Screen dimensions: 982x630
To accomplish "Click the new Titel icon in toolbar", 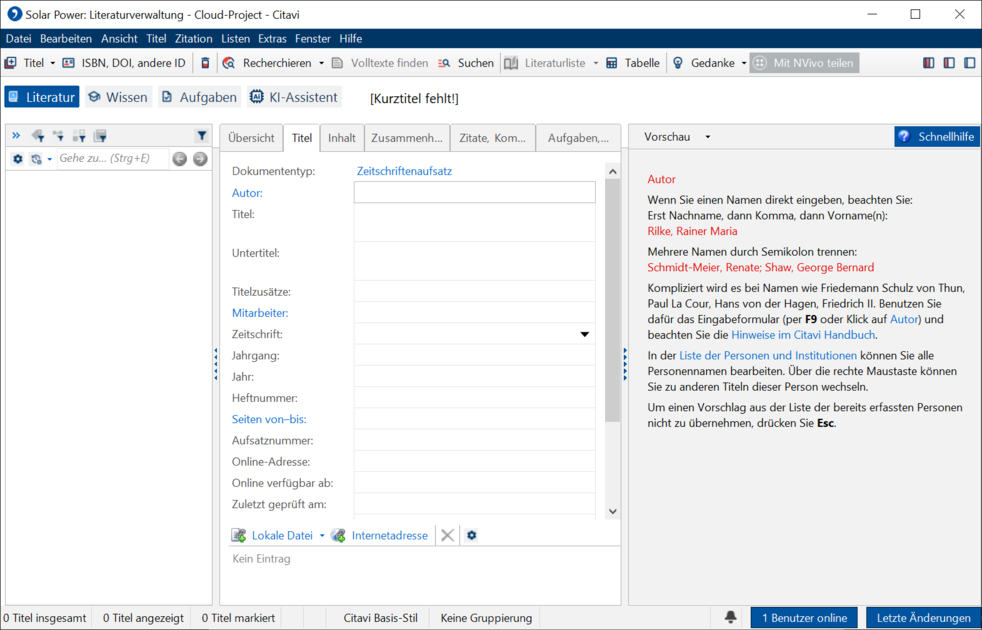I will tap(11, 63).
